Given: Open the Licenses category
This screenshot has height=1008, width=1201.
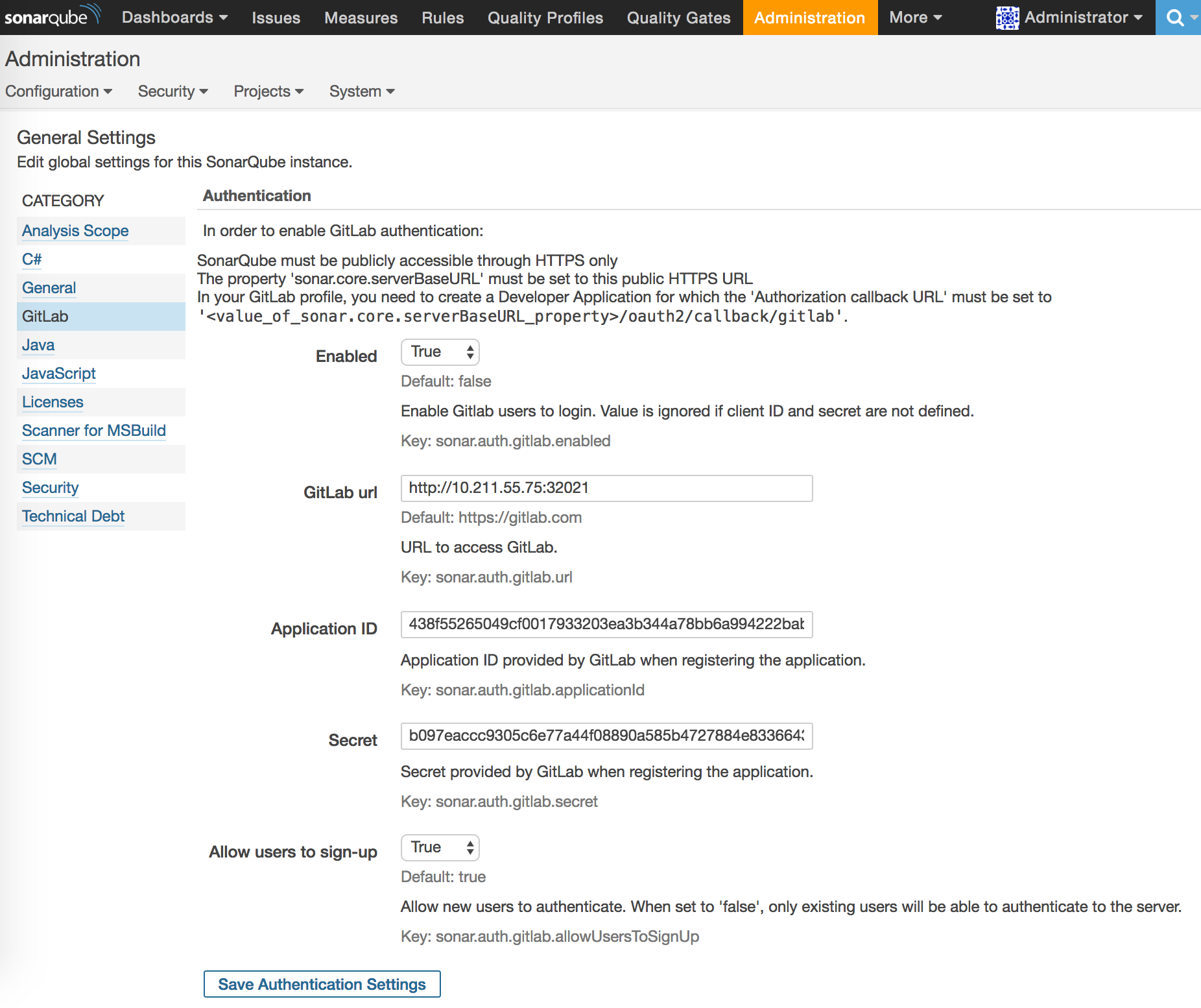Looking at the screenshot, I should pos(53,402).
